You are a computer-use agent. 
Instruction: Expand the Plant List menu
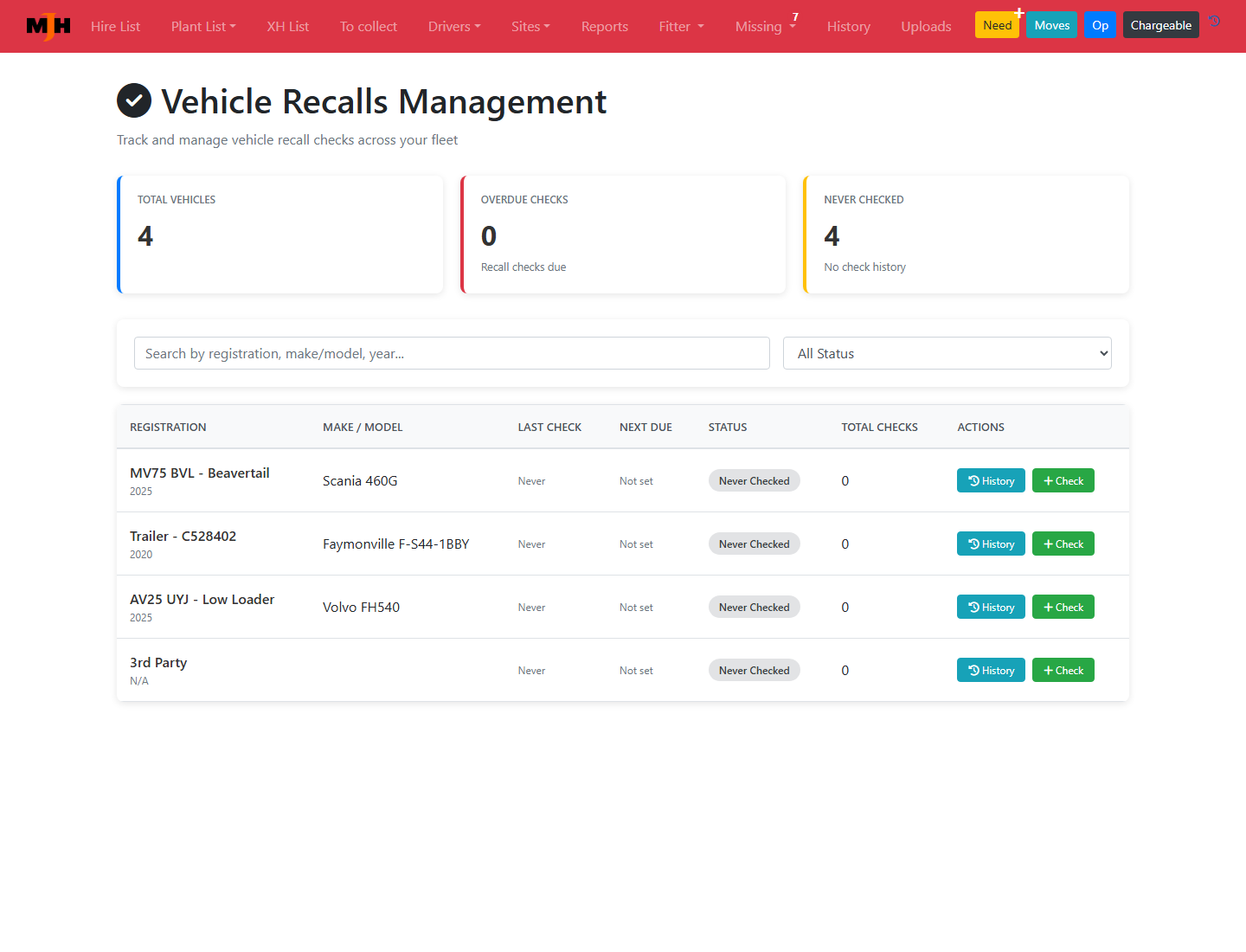[203, 27]
